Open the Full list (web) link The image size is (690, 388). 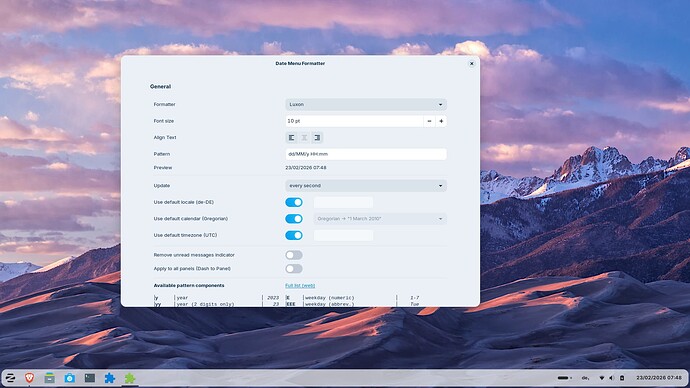[300, 286]
